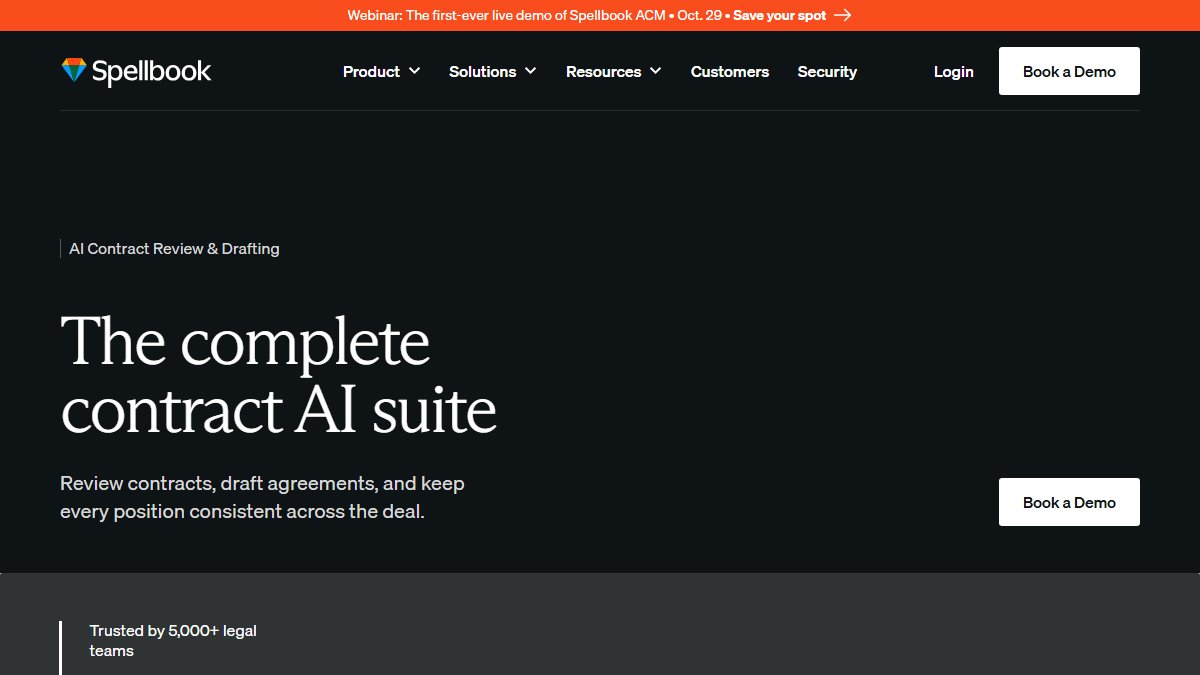Open the Customers page
1200x675 pixels.
tap(730, 71)
